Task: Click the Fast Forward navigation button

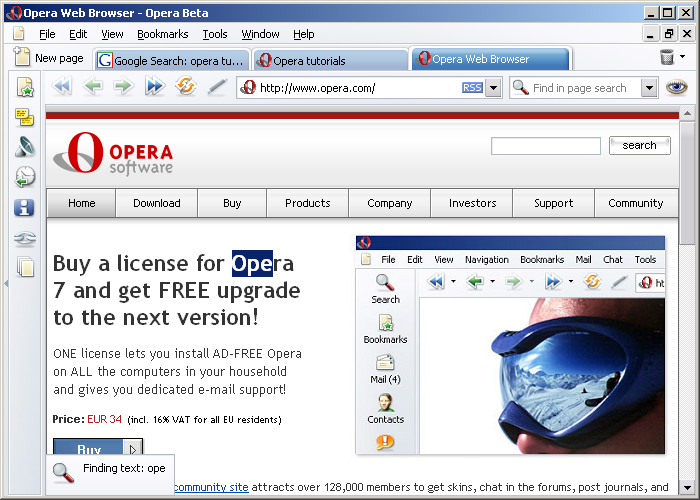Action: (x=154, y=87)
